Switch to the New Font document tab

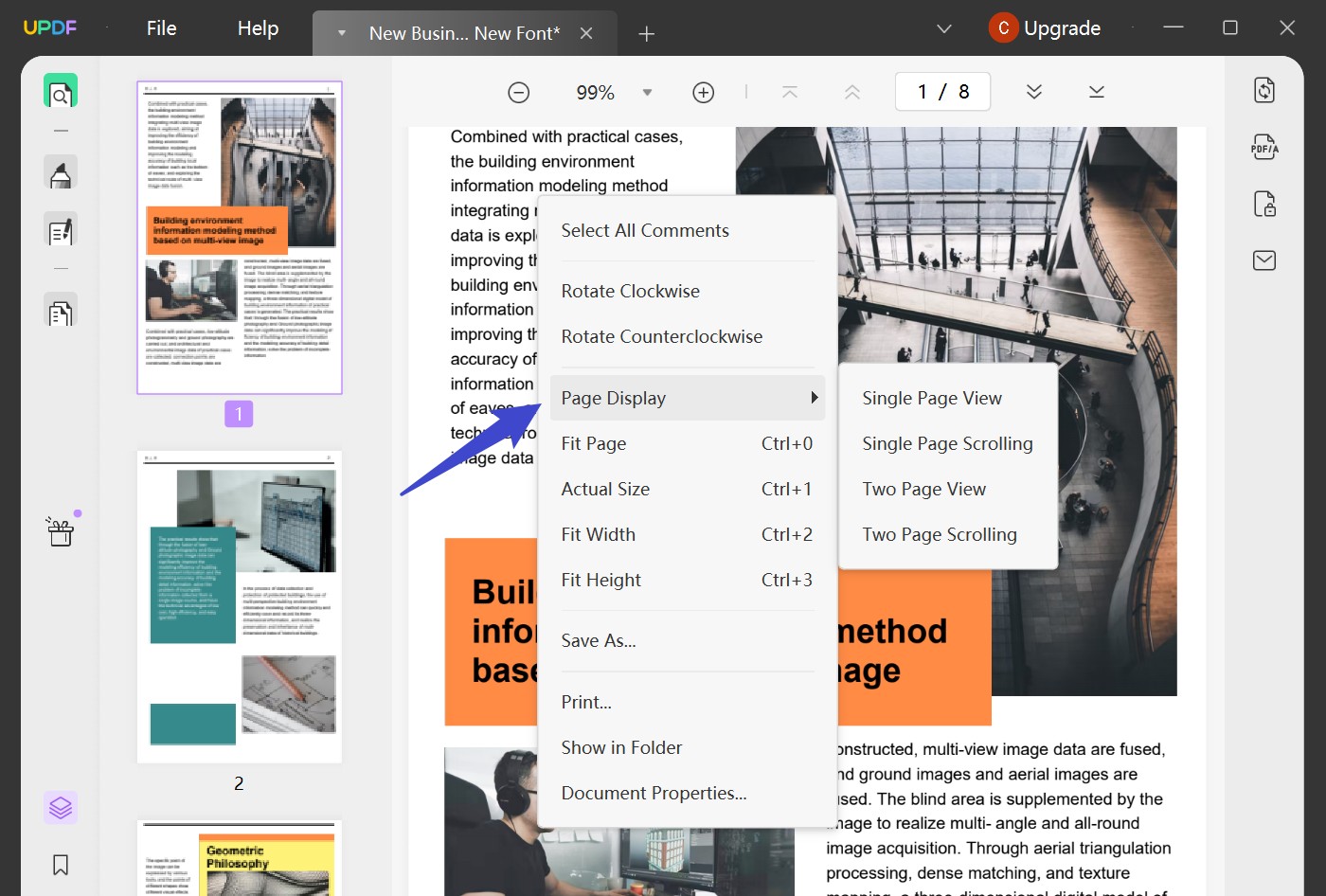464,33
